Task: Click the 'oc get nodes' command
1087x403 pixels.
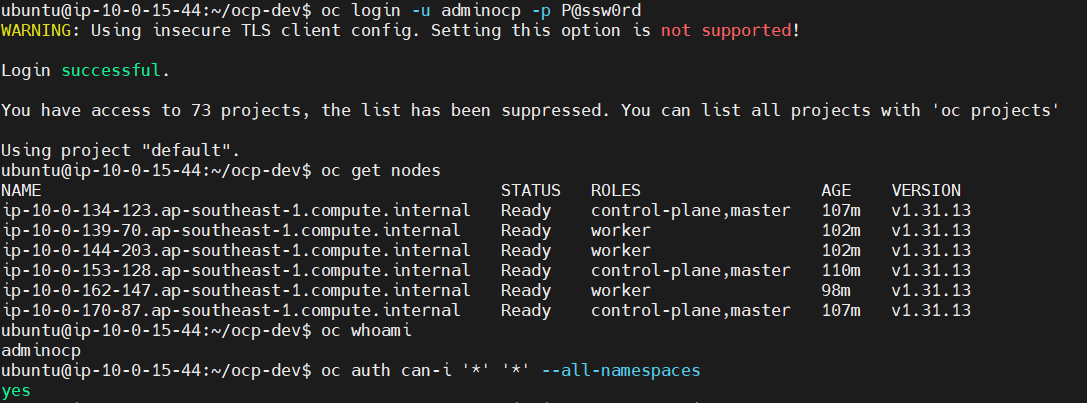Action: [381, 170]
